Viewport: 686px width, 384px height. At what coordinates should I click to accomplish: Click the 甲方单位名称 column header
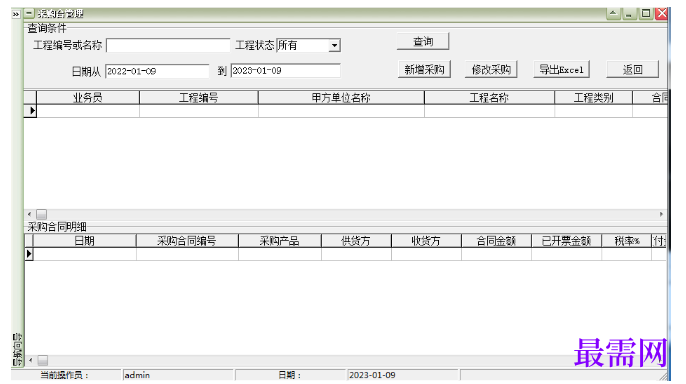point(341,98)
